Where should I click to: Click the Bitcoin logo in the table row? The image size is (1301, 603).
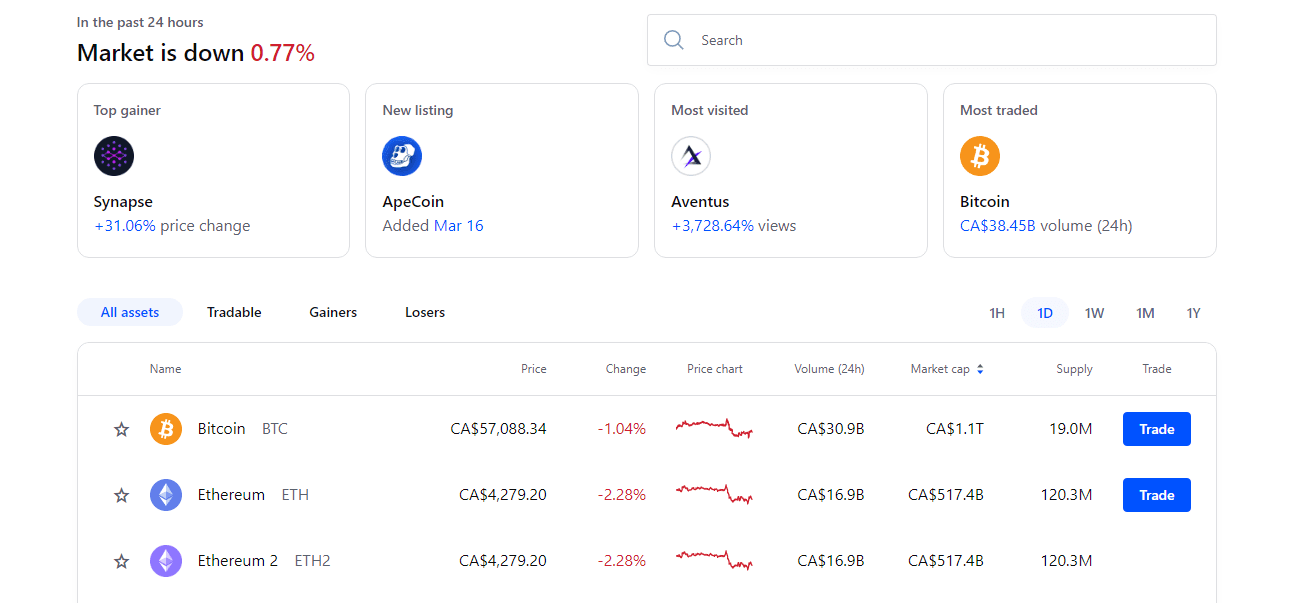click(166, 429)
